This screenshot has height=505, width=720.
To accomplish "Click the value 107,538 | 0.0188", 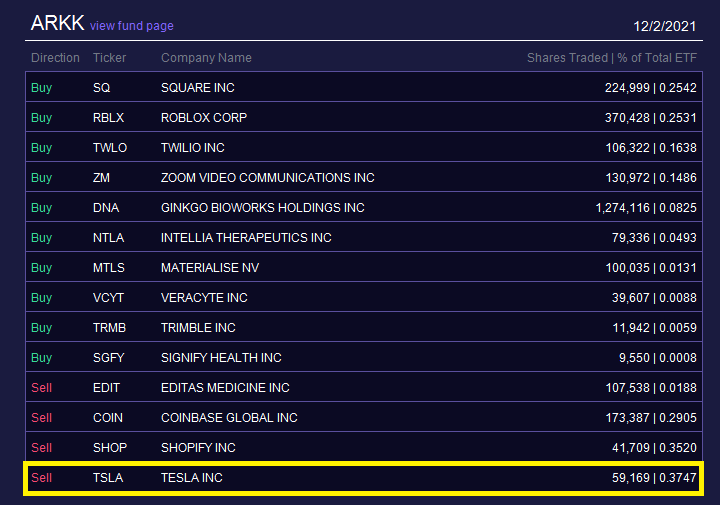I will [x=651, y=388].
